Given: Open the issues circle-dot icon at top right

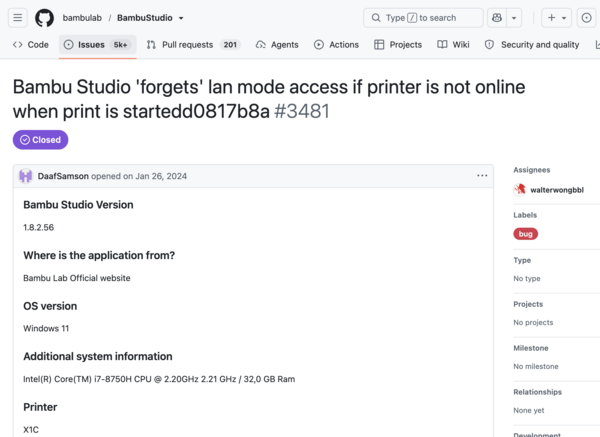Looking at the screenshot, I should pyautogui.click(x=586, y=18).
